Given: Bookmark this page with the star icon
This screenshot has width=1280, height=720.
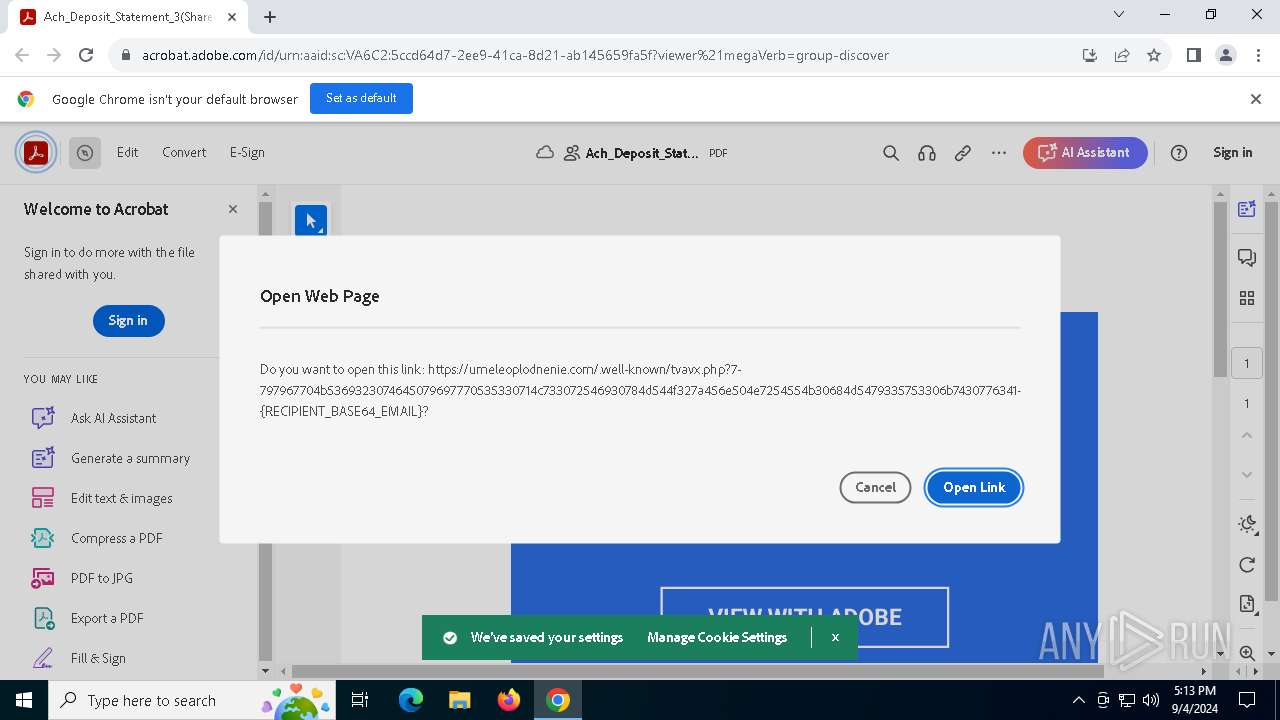Looking at the screenshot, I should [1154, 56].
